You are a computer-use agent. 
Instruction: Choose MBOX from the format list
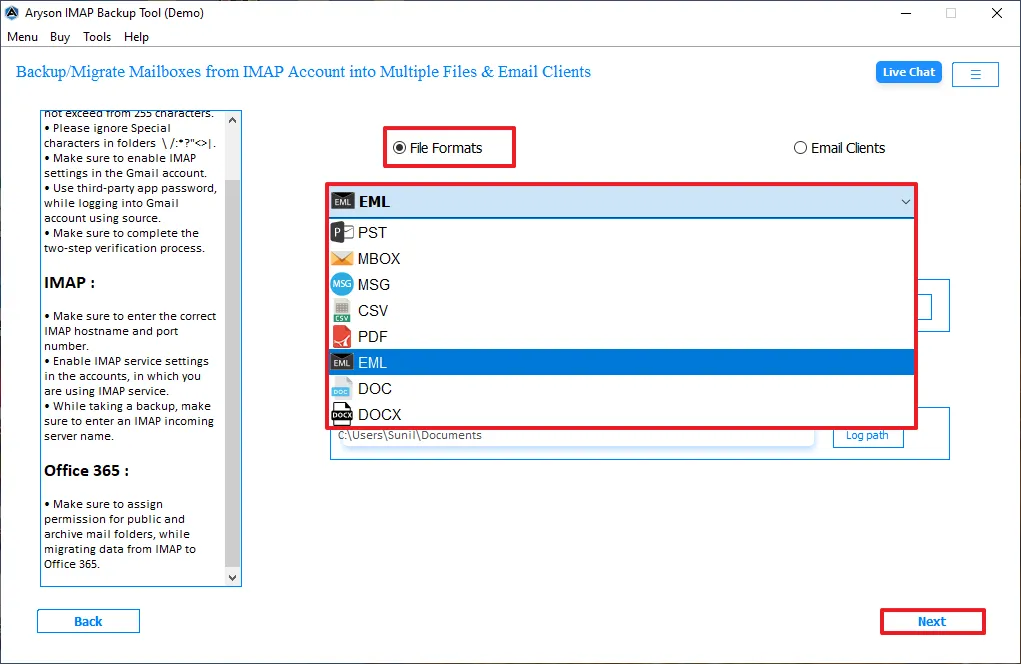pyautogui.click(x=621, y=258)
